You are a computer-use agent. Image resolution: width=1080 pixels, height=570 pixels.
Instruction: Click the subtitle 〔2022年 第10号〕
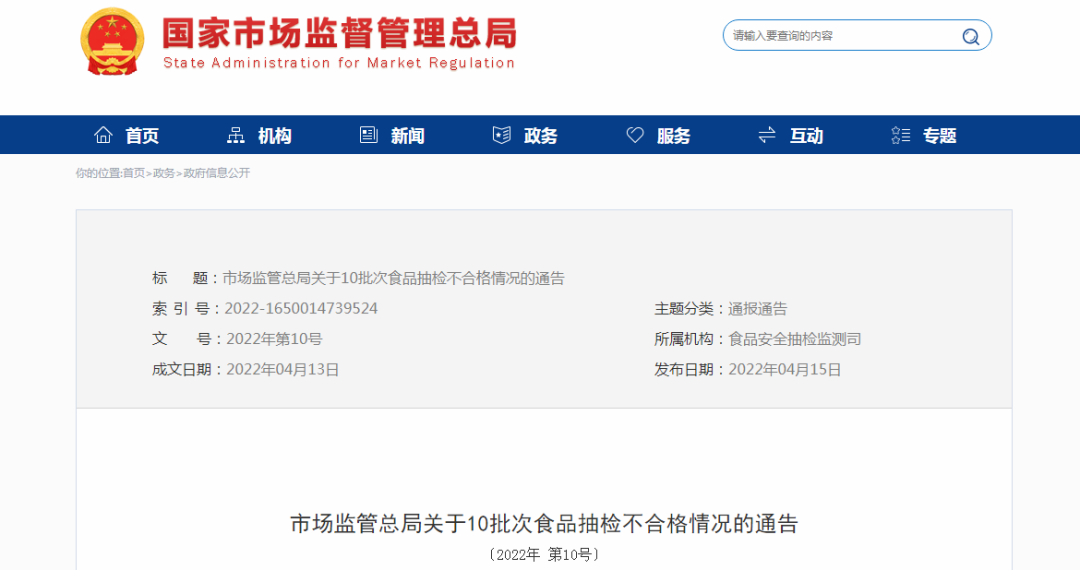click(x=543, y=555)
